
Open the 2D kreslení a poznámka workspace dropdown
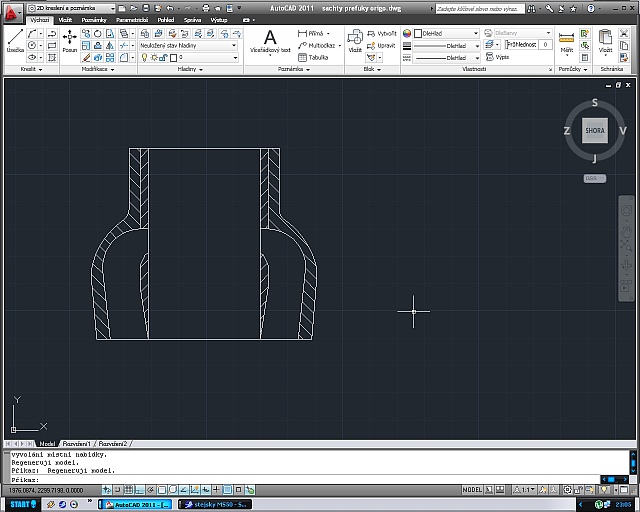click(x=71, y=8)
